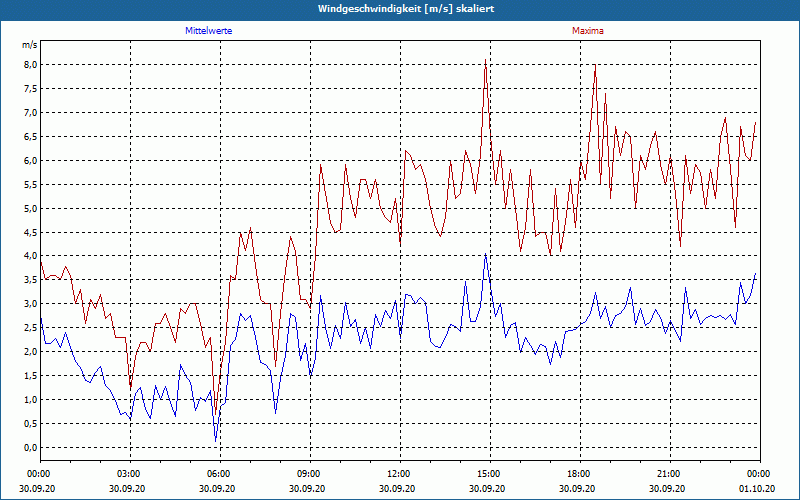This screenshot has width=800, height=500.
Task: Click the 4,0 y-axis label
Action: [x=29, y=256]
